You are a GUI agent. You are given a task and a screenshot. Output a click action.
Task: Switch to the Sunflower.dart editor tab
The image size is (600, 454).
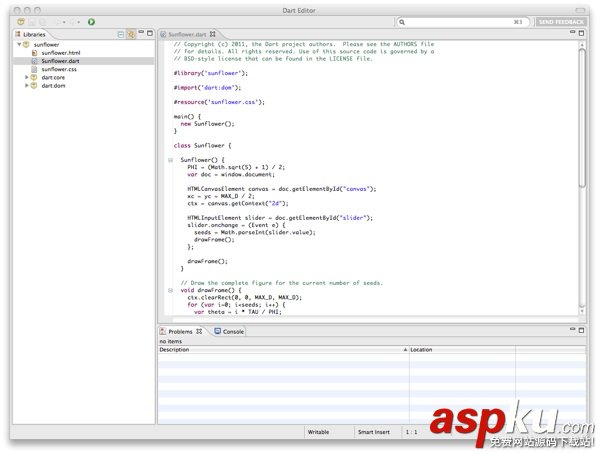pos(187,34)
